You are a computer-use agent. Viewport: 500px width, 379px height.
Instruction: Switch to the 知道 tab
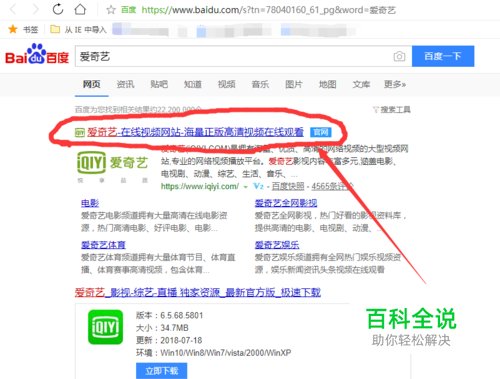[x=193, y=84]
